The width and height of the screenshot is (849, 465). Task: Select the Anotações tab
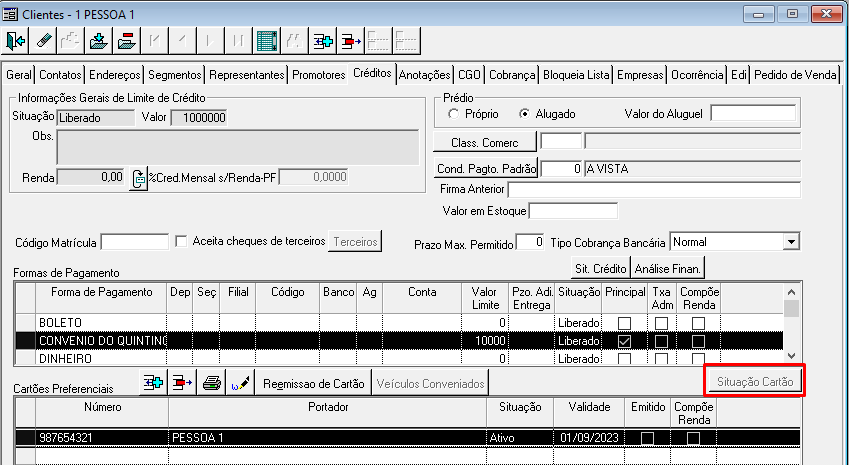pyautogui.click(x=424, y=75)
